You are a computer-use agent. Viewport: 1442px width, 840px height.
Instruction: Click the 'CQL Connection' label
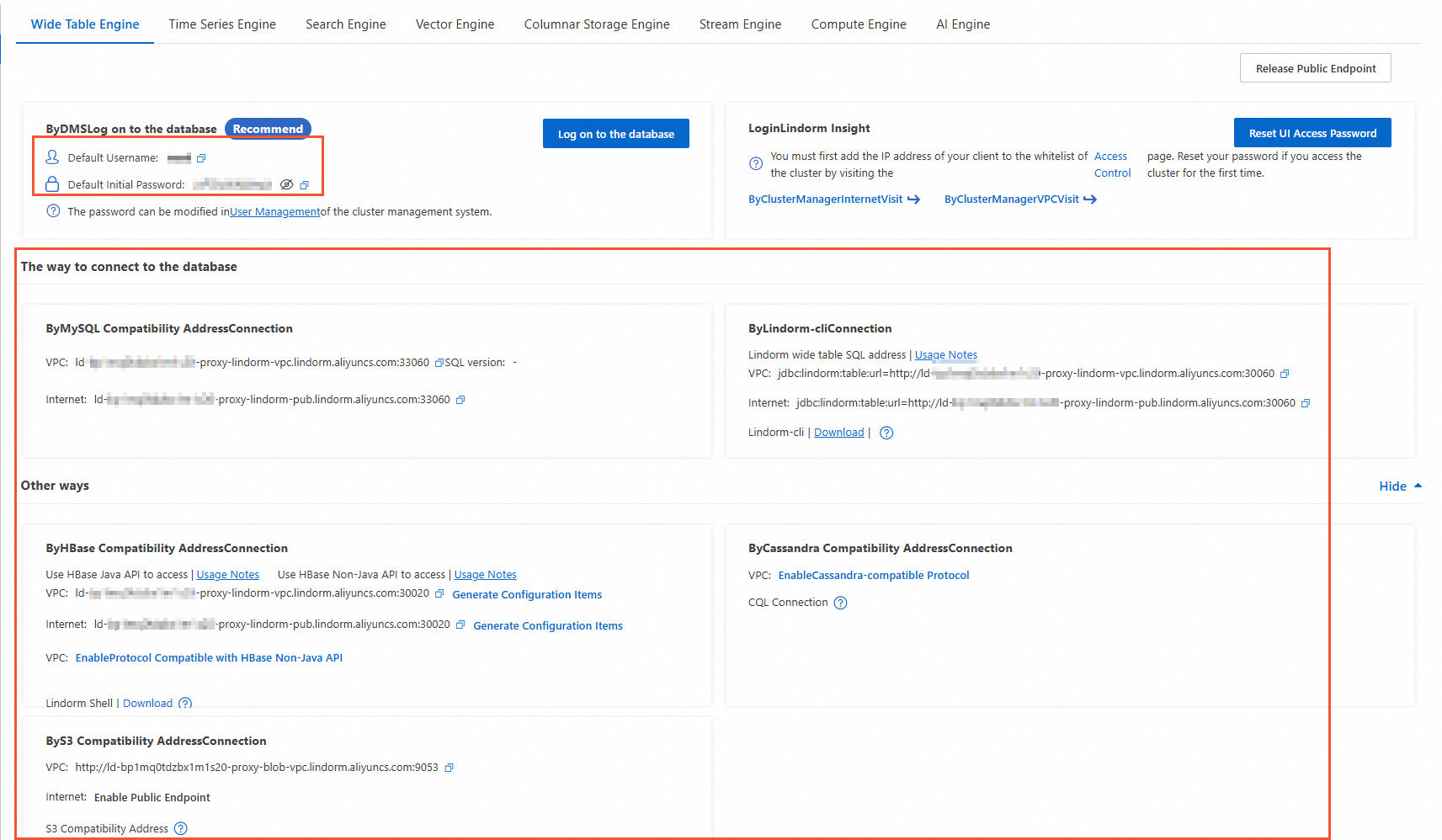(x=788, y=603)
